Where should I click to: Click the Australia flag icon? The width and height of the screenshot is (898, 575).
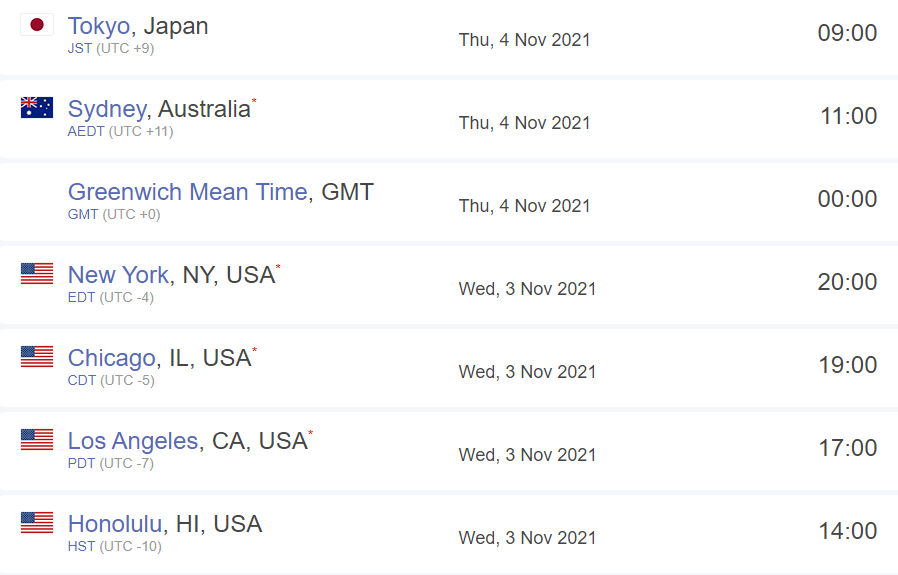[37, 108]
